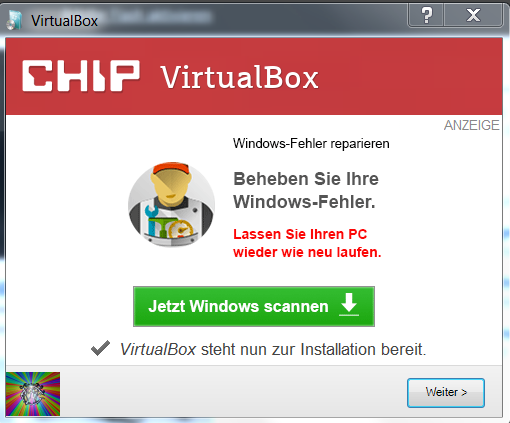Click the ANZEIGE advertisement label

pyautogui.click(x=471, y=125)
